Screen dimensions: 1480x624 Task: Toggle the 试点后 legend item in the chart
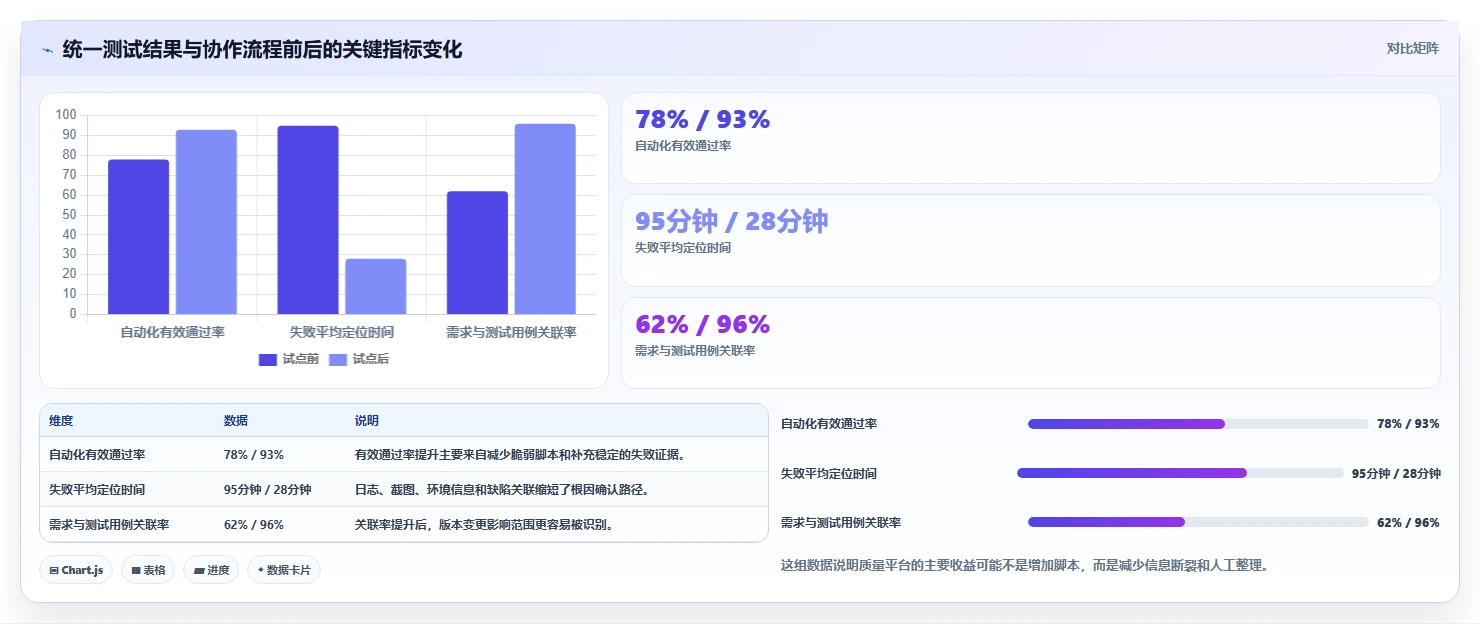pos(358,359)
